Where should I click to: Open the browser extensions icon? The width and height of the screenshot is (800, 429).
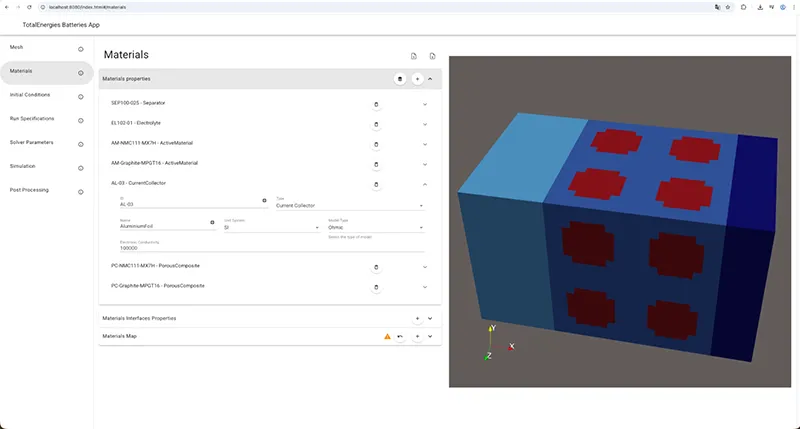[x=743, y=7]
